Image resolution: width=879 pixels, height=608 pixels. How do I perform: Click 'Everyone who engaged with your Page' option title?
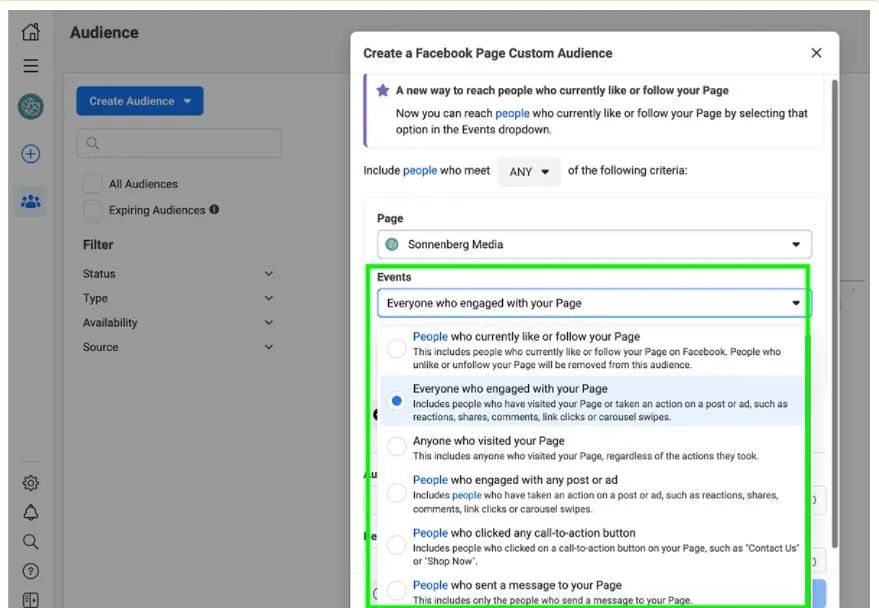(510, 389)
